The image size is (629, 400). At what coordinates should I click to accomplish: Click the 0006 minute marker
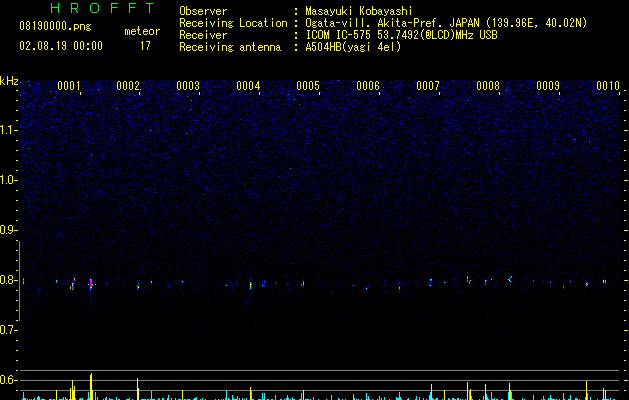point(368,85)
